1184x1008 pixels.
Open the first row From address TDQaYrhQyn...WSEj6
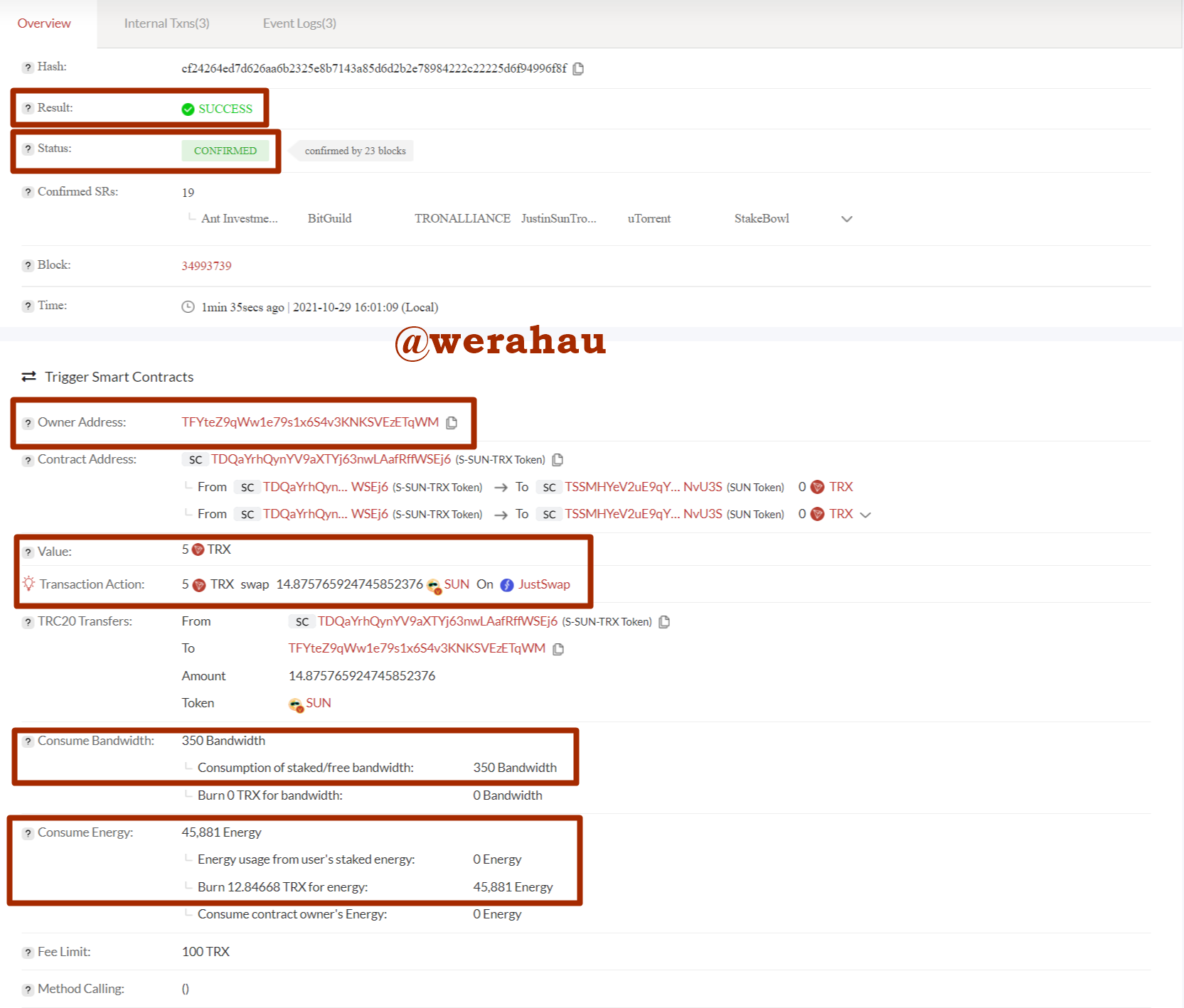(326, 487)
